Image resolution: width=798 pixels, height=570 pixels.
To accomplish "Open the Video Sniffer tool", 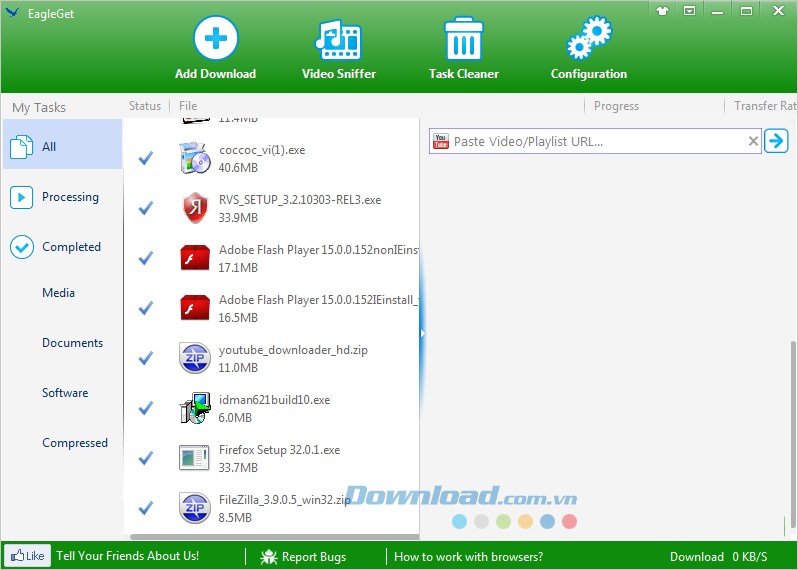I will (337, 41).
